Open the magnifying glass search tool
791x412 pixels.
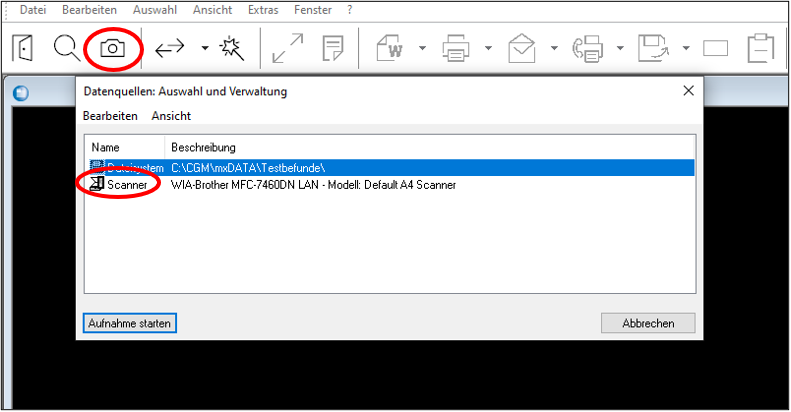pyautogui.click(x=66, y=48)
